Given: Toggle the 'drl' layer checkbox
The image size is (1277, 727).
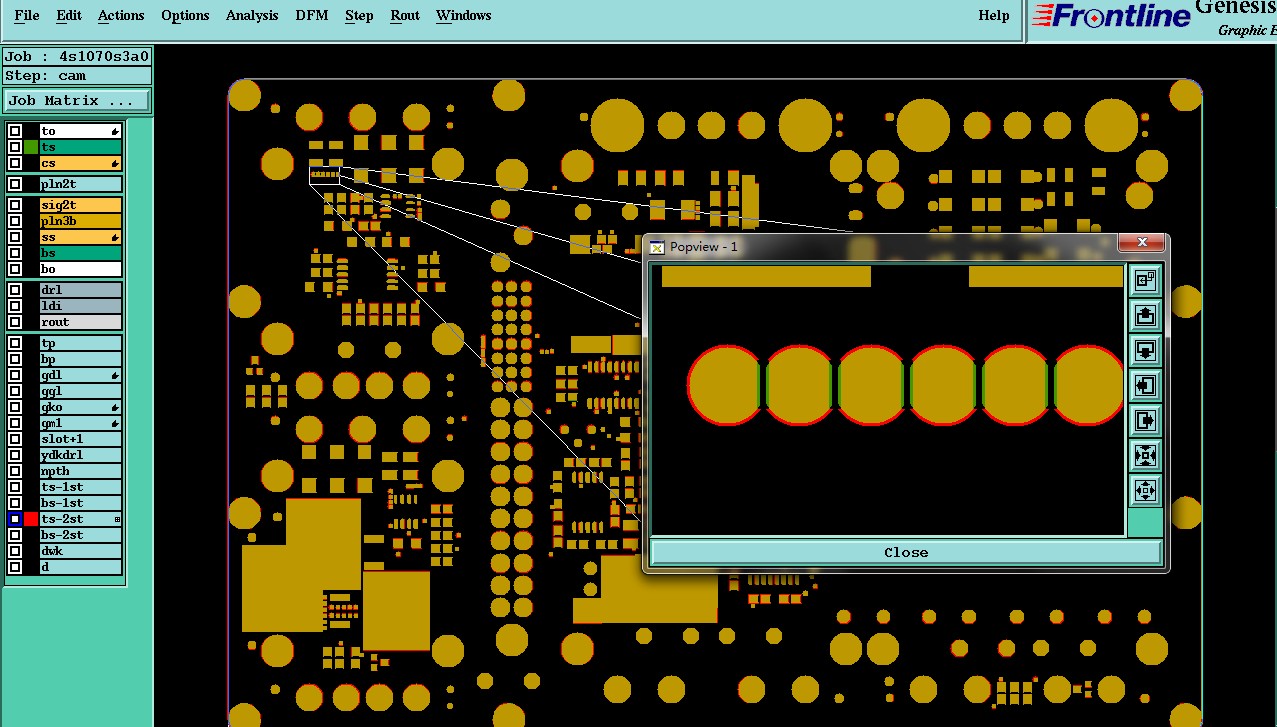Looking at the screenshot, I should [15, 290].
